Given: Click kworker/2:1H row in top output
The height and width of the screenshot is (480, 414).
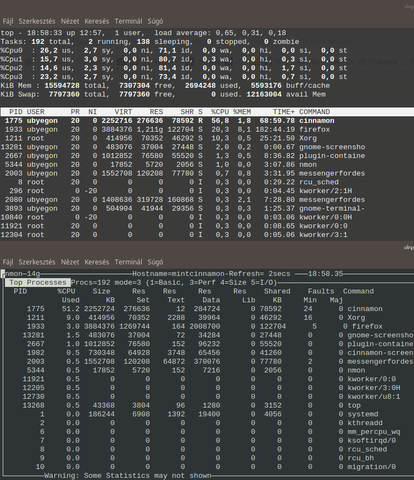Looking at the screenshot, I should (x=207, y=191).
